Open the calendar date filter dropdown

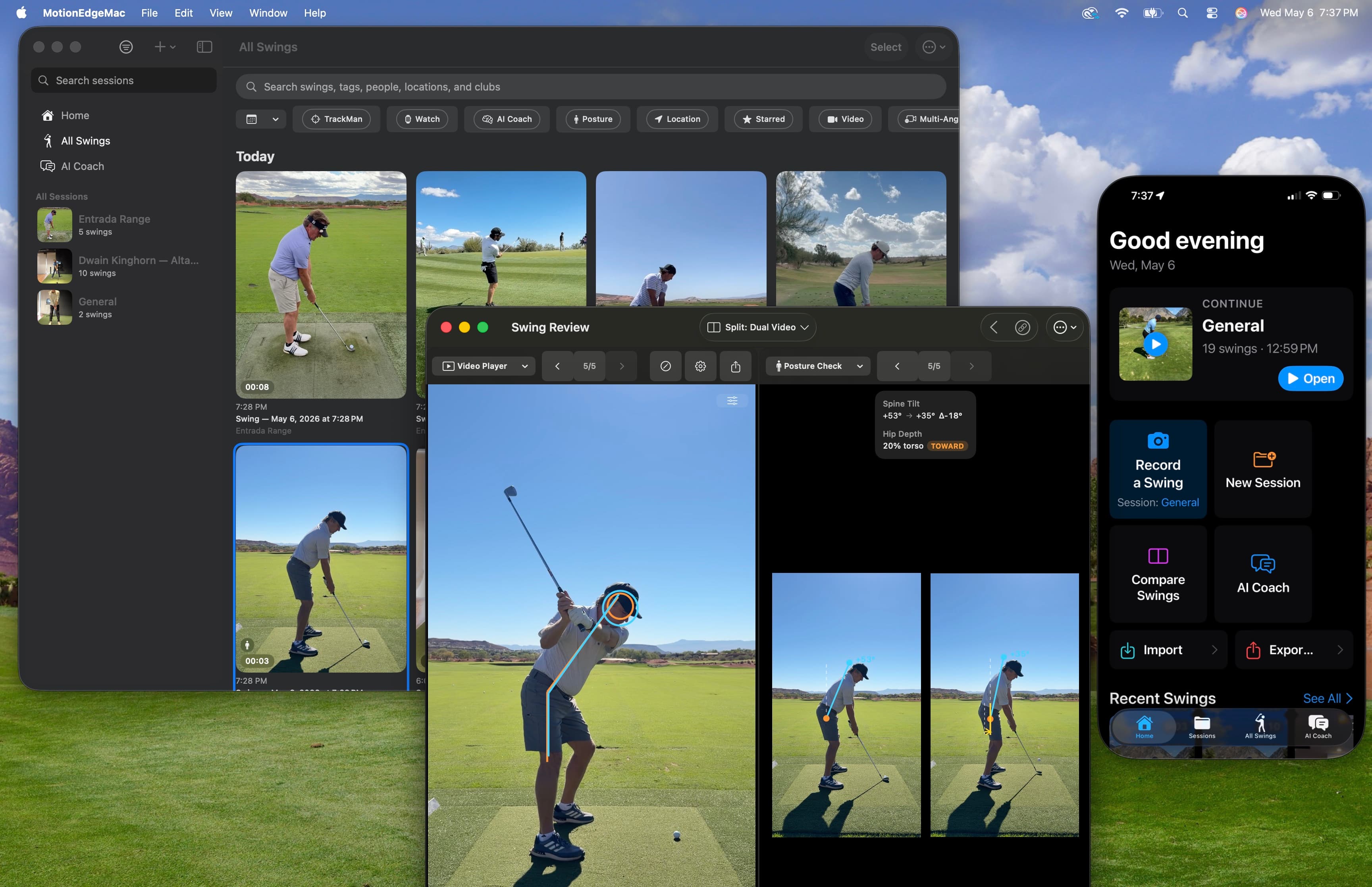(261, 119)
